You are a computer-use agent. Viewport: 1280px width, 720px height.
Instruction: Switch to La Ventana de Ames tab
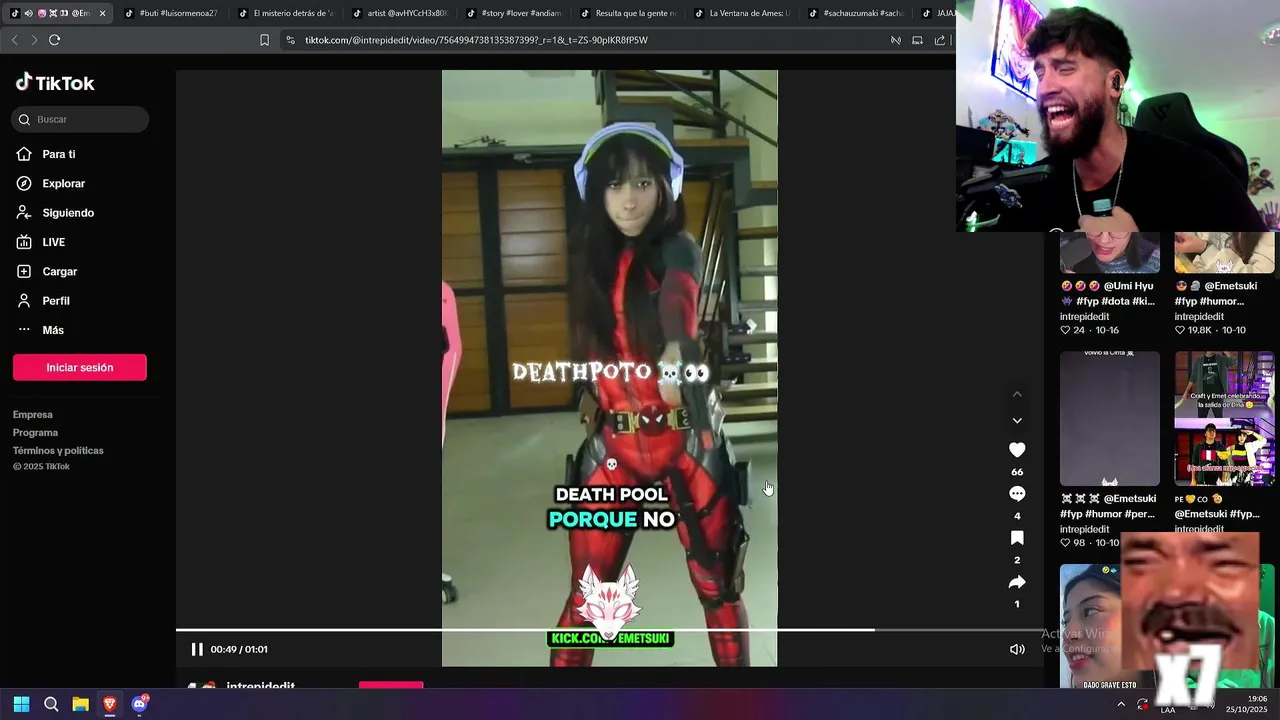click(741, 13)
